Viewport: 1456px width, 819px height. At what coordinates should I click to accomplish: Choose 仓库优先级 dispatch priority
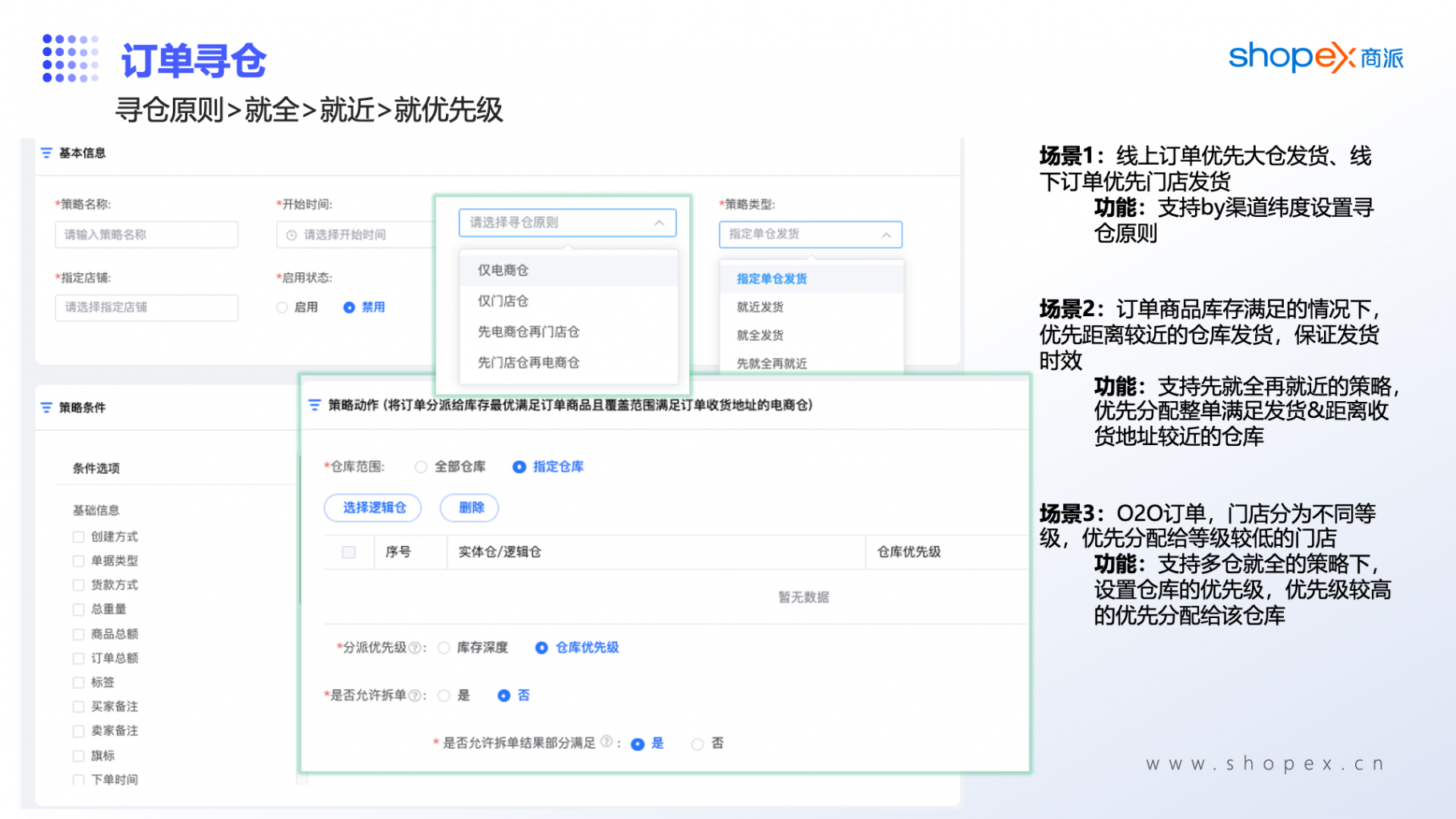tap(542, 648)
